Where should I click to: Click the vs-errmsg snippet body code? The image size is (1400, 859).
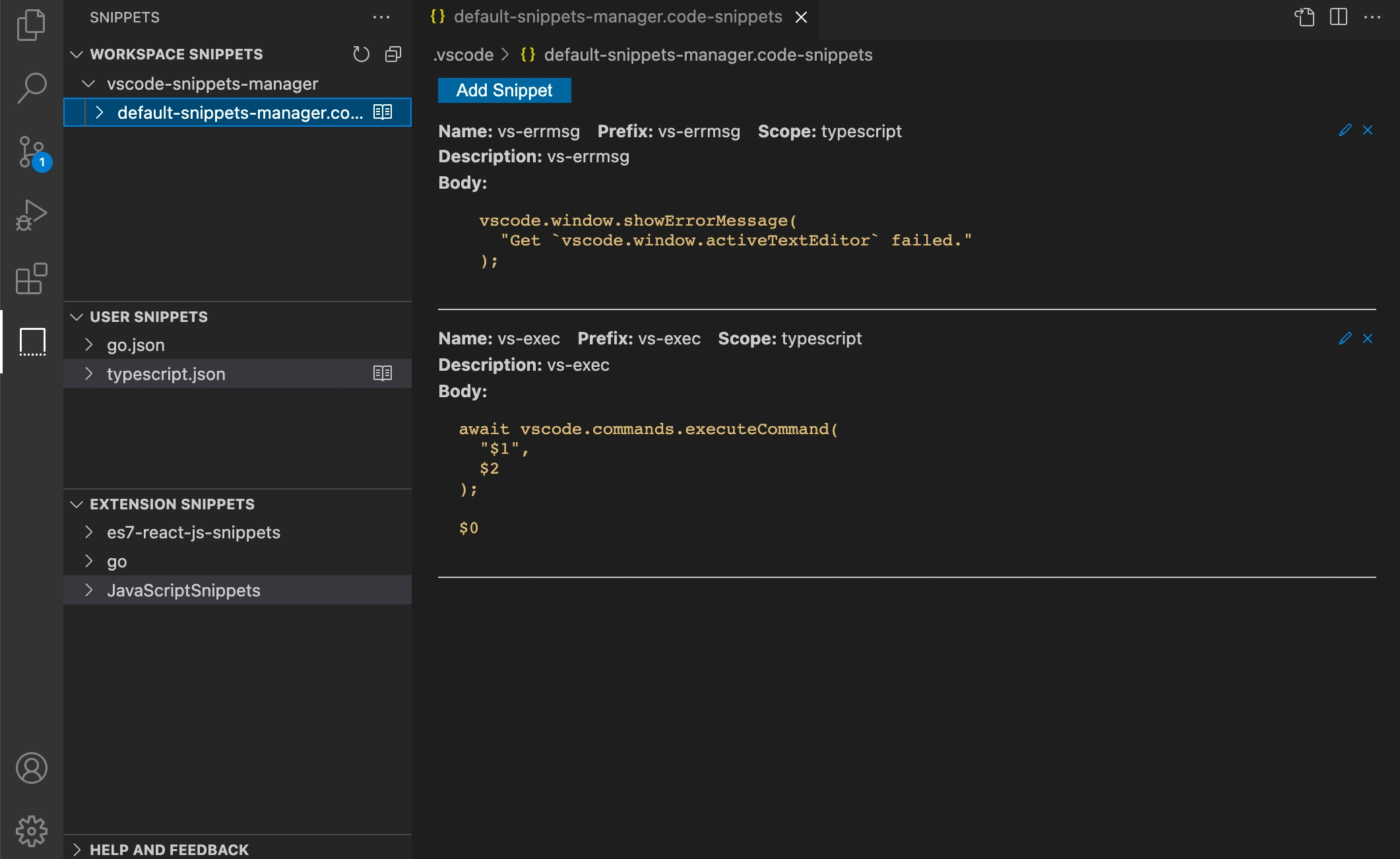[726, 241]
